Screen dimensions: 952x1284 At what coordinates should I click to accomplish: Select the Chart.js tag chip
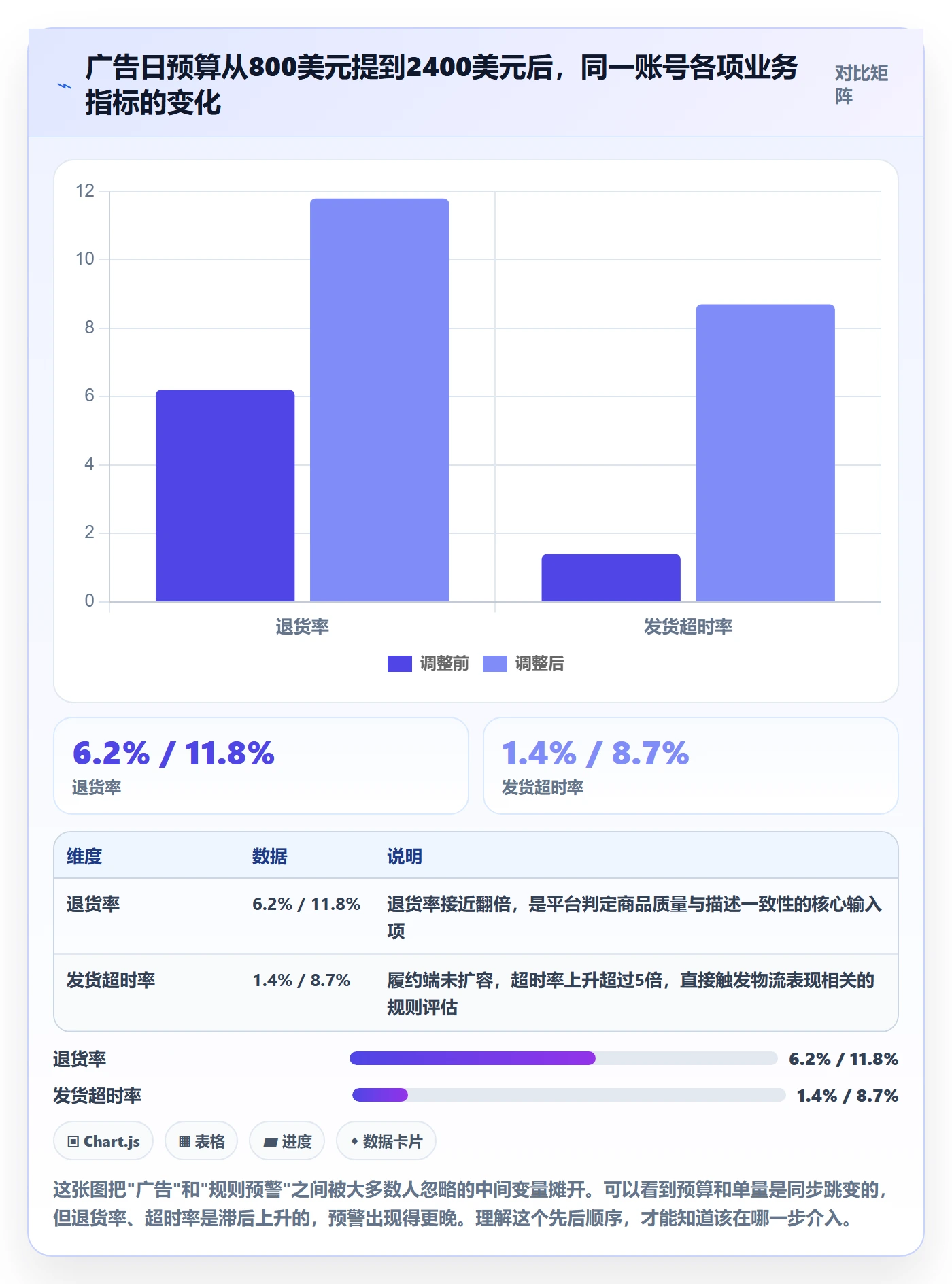[103, 1141]
